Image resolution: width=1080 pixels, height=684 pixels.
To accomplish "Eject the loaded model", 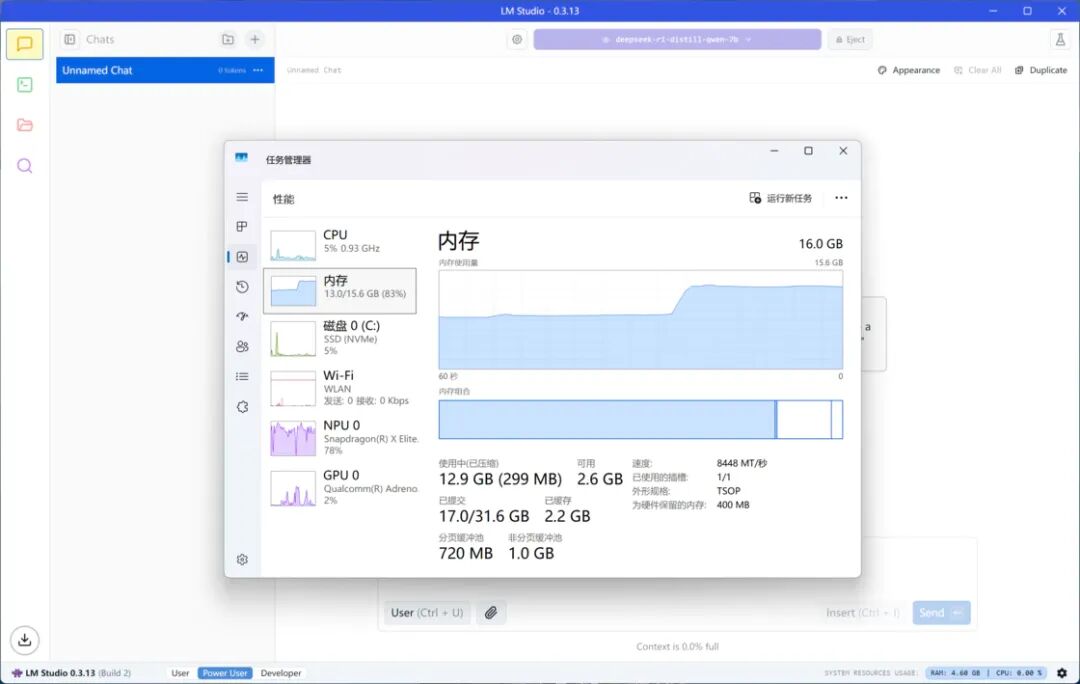I will [851, 39].
